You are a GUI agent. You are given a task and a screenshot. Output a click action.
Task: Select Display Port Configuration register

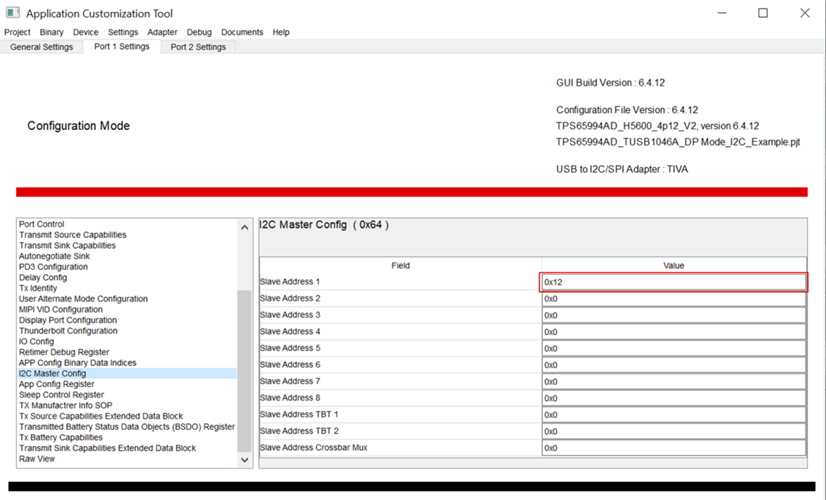click(x=68, y=320)
